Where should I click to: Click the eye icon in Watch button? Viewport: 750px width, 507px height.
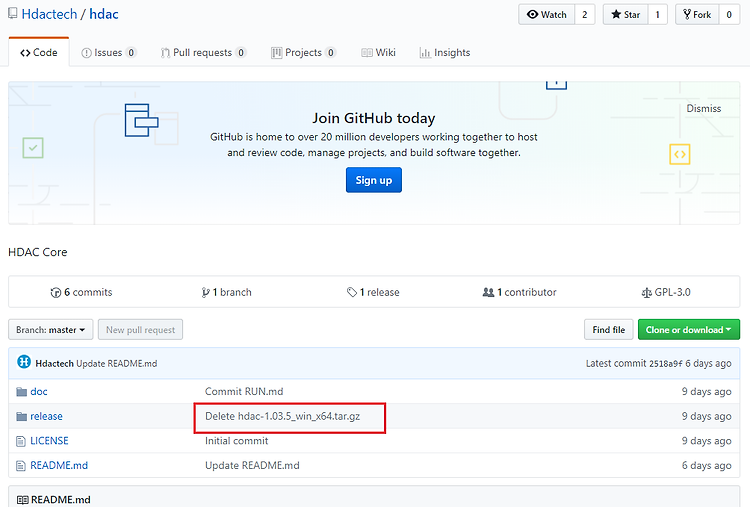coord(532,14)
